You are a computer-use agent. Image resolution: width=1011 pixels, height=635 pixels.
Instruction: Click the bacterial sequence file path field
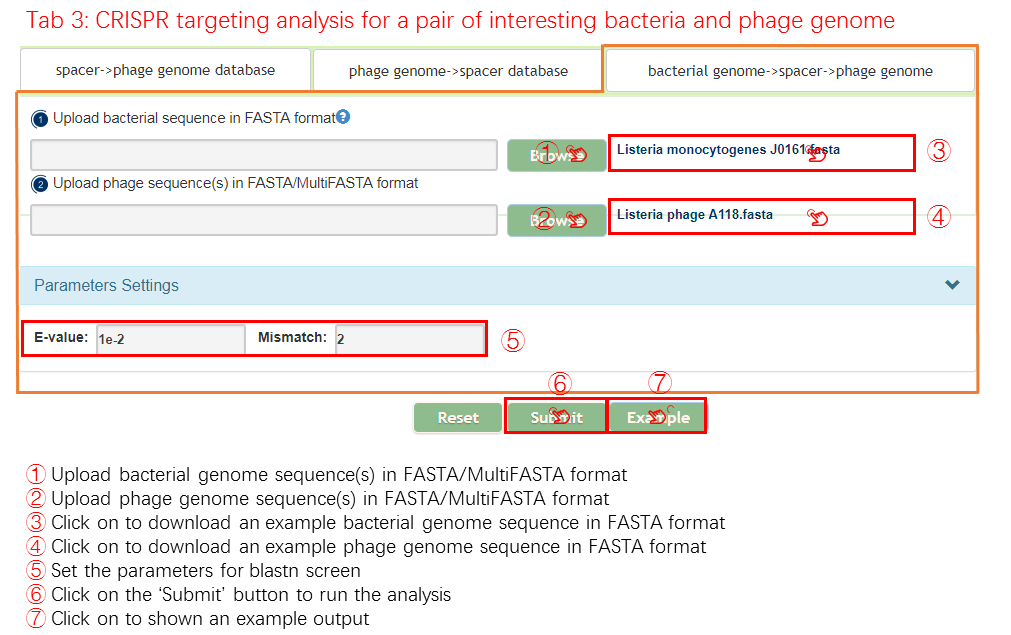click(264, 155)
